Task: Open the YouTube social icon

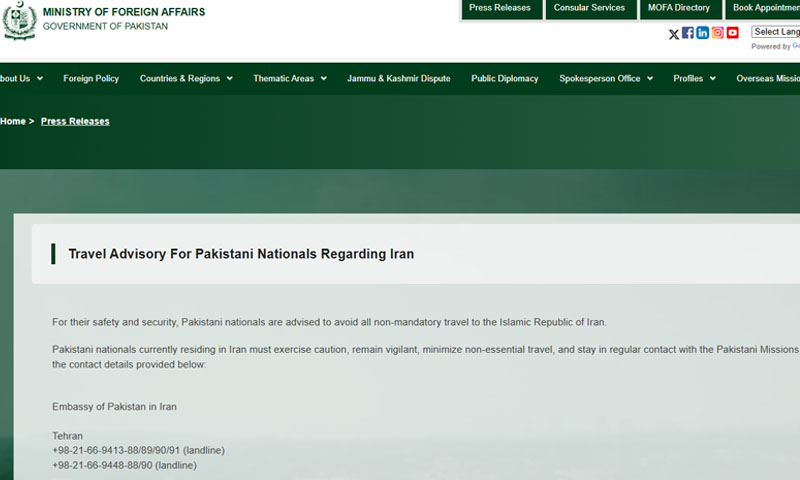Action: (x=733, y=33)
